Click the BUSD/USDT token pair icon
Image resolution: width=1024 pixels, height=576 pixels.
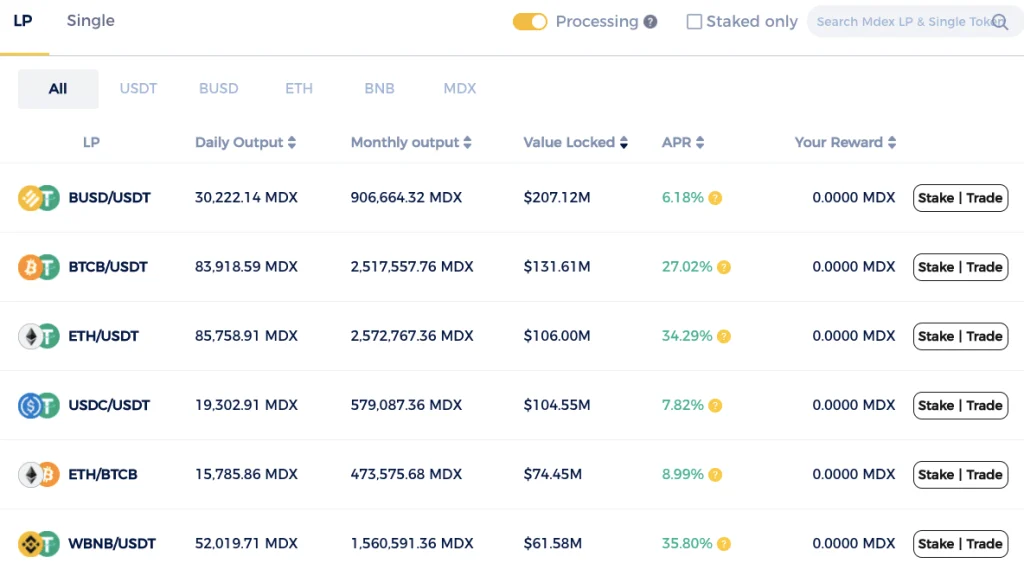coord(39,198)
